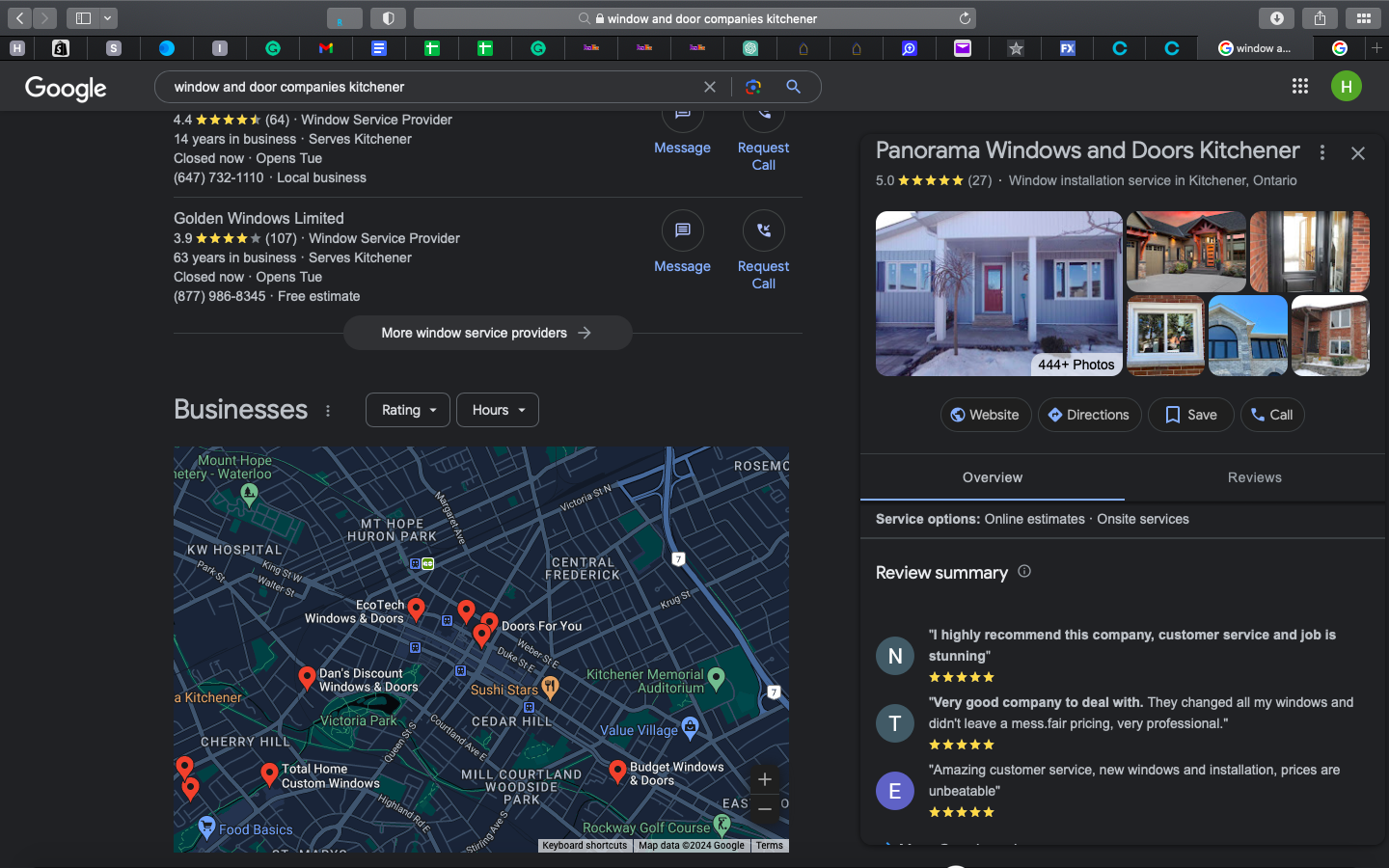Click phone number (877) 986-8345
The image size is (1389, 868).
(219, 296)
